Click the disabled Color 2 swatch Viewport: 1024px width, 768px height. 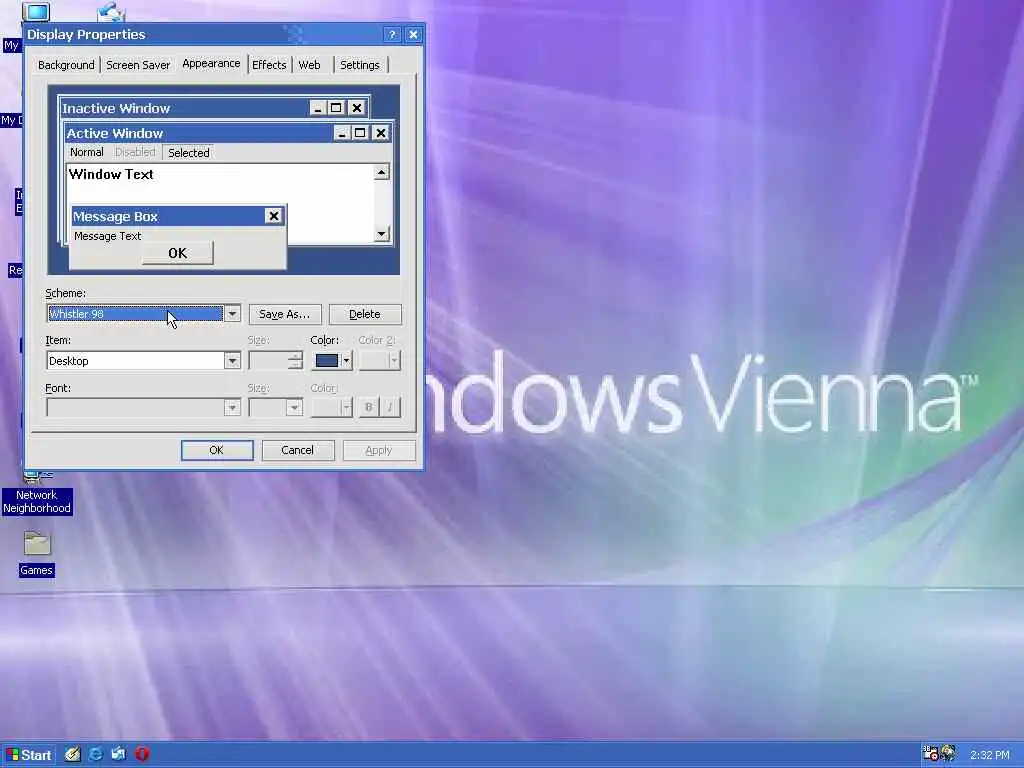pyautogui.click(x=380, y=360)
